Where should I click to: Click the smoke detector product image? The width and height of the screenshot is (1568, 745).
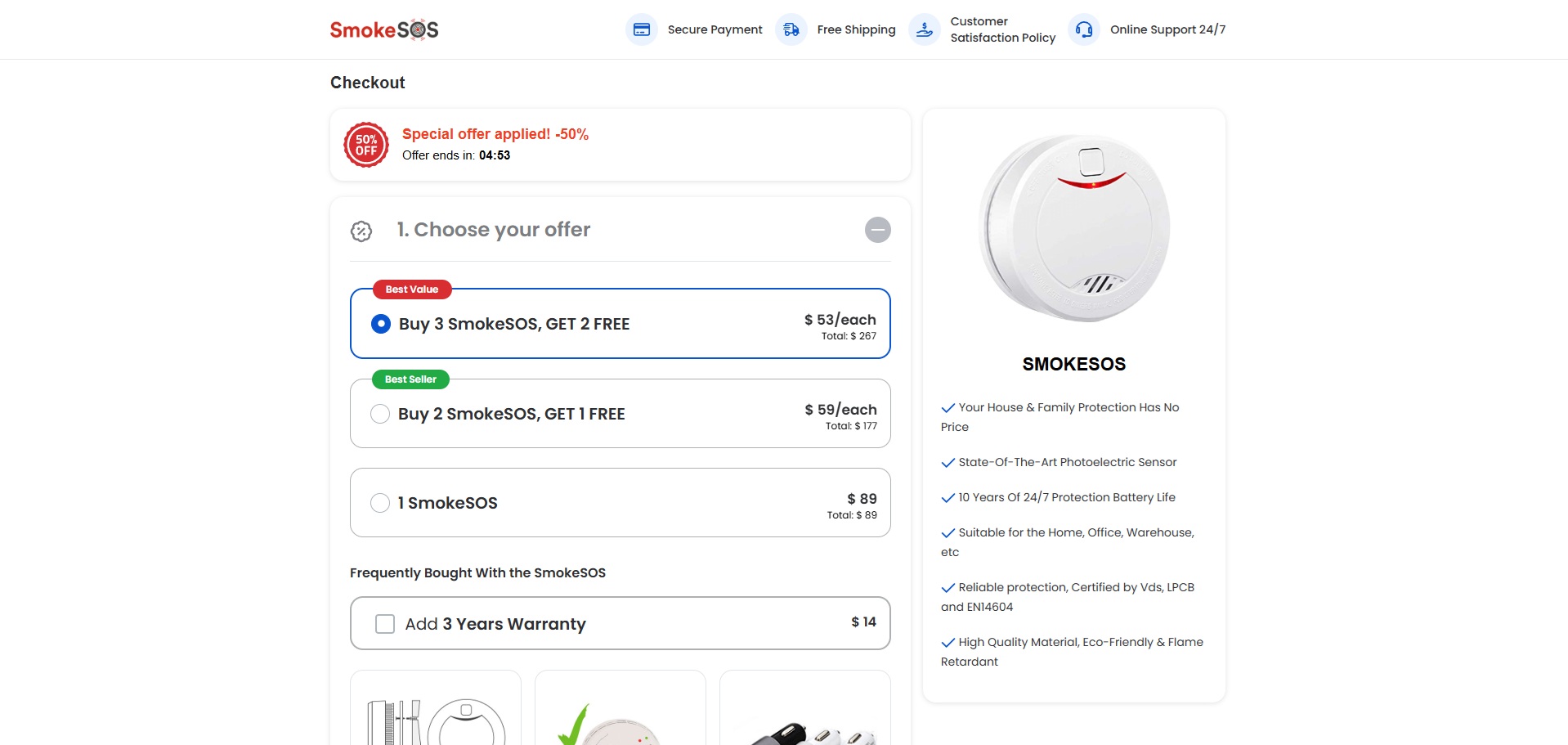tap(1073, 228)
